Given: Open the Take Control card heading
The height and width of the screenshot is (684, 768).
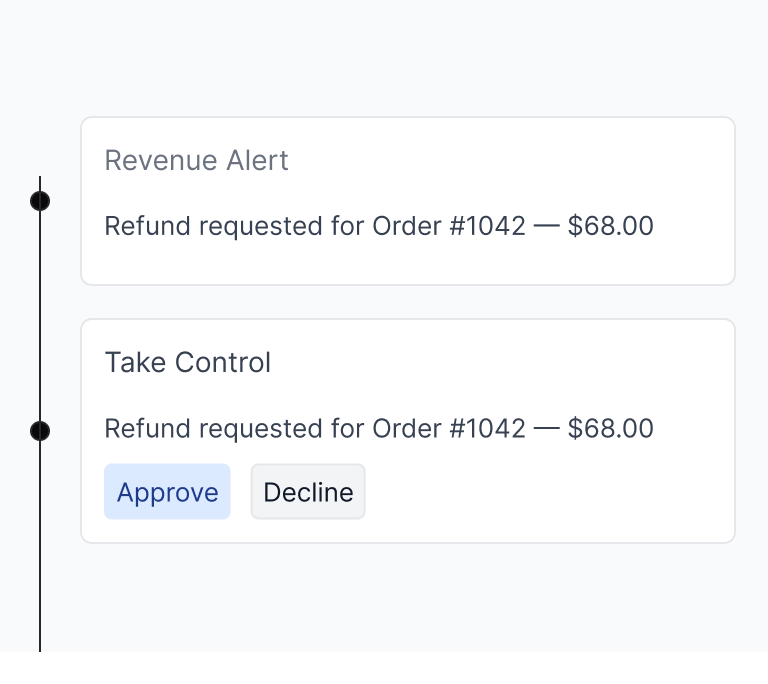Looking at the screenshot, I should click(x=188, y=363).
